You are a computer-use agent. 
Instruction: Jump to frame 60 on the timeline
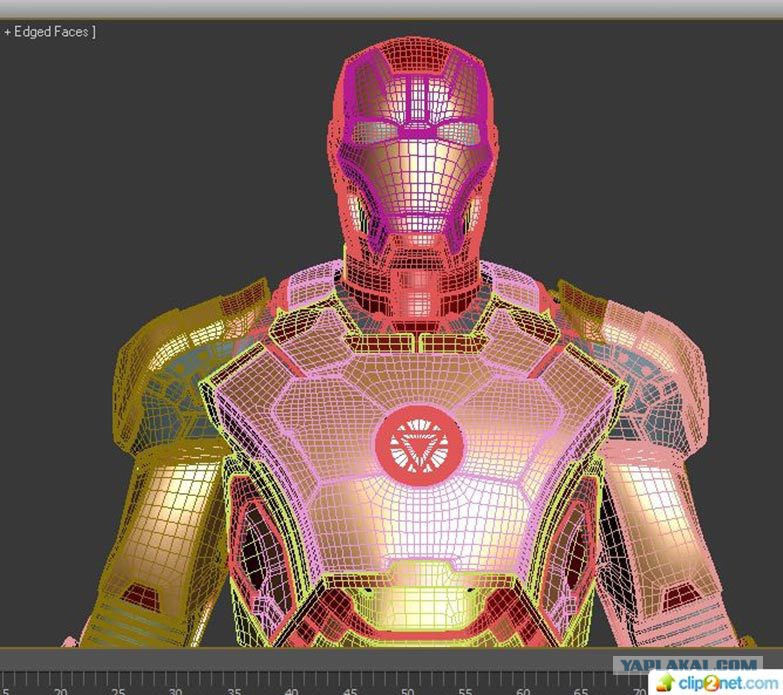[x=523, y=691]
